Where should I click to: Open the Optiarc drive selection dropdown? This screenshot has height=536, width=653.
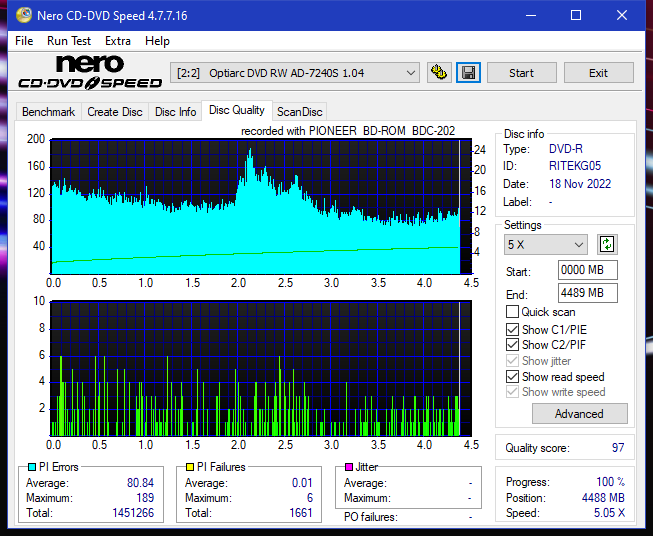click(x=294, y=73)
